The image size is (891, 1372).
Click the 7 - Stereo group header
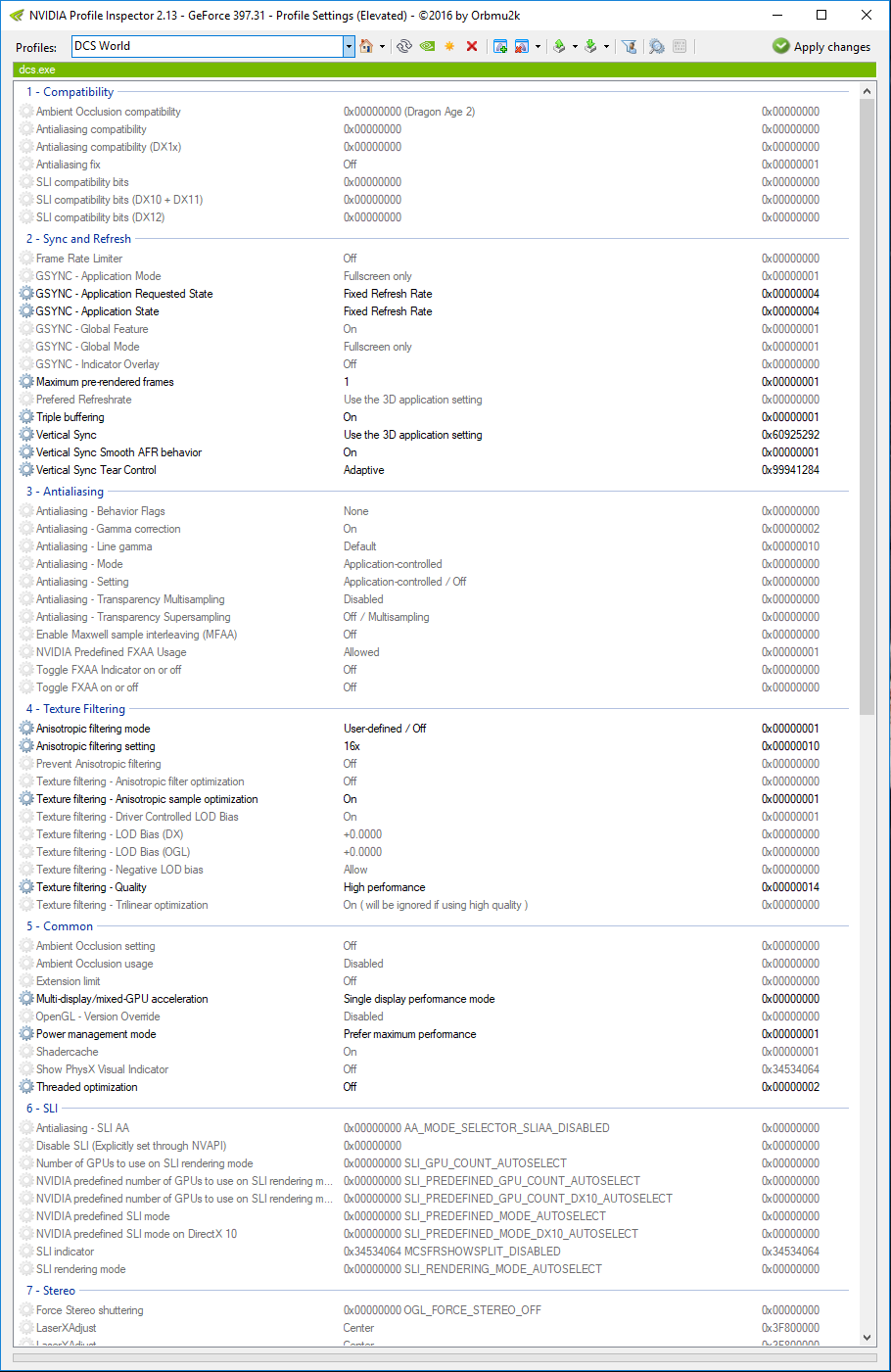click(x=51, y=1291)
